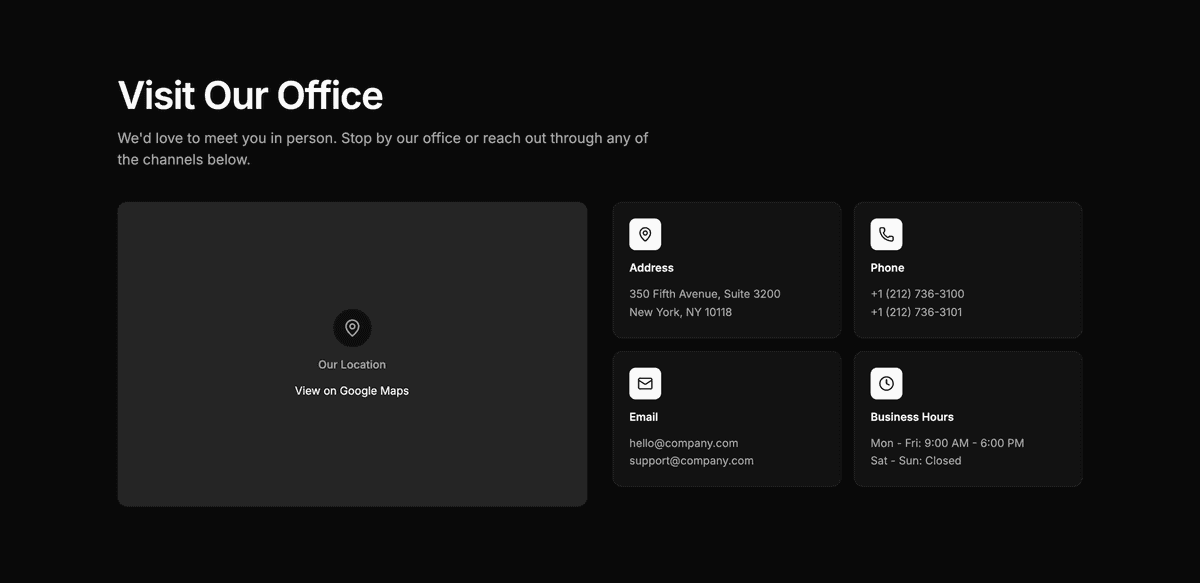
Task: Call the +1 (212) 736-3100 number
Action: coord(917,294)
